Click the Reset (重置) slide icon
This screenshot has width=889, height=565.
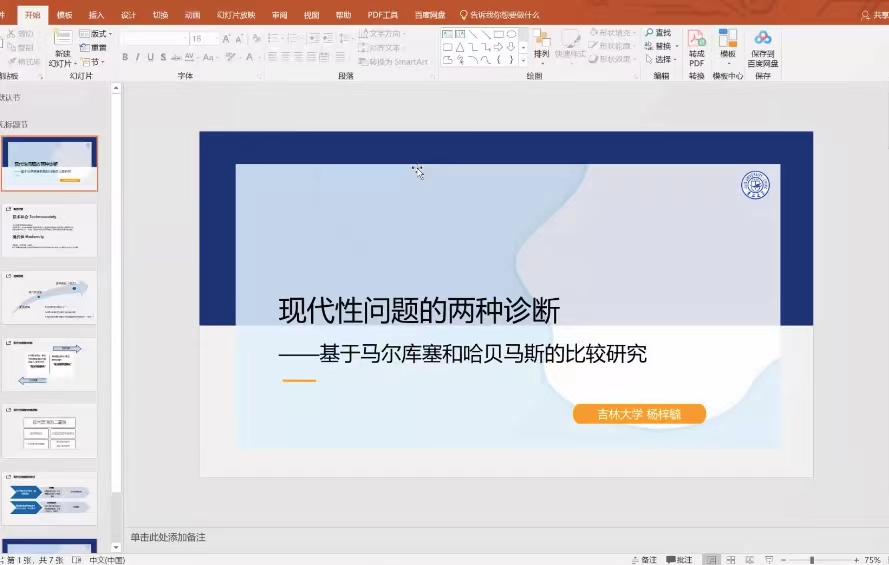pos(93,47)
